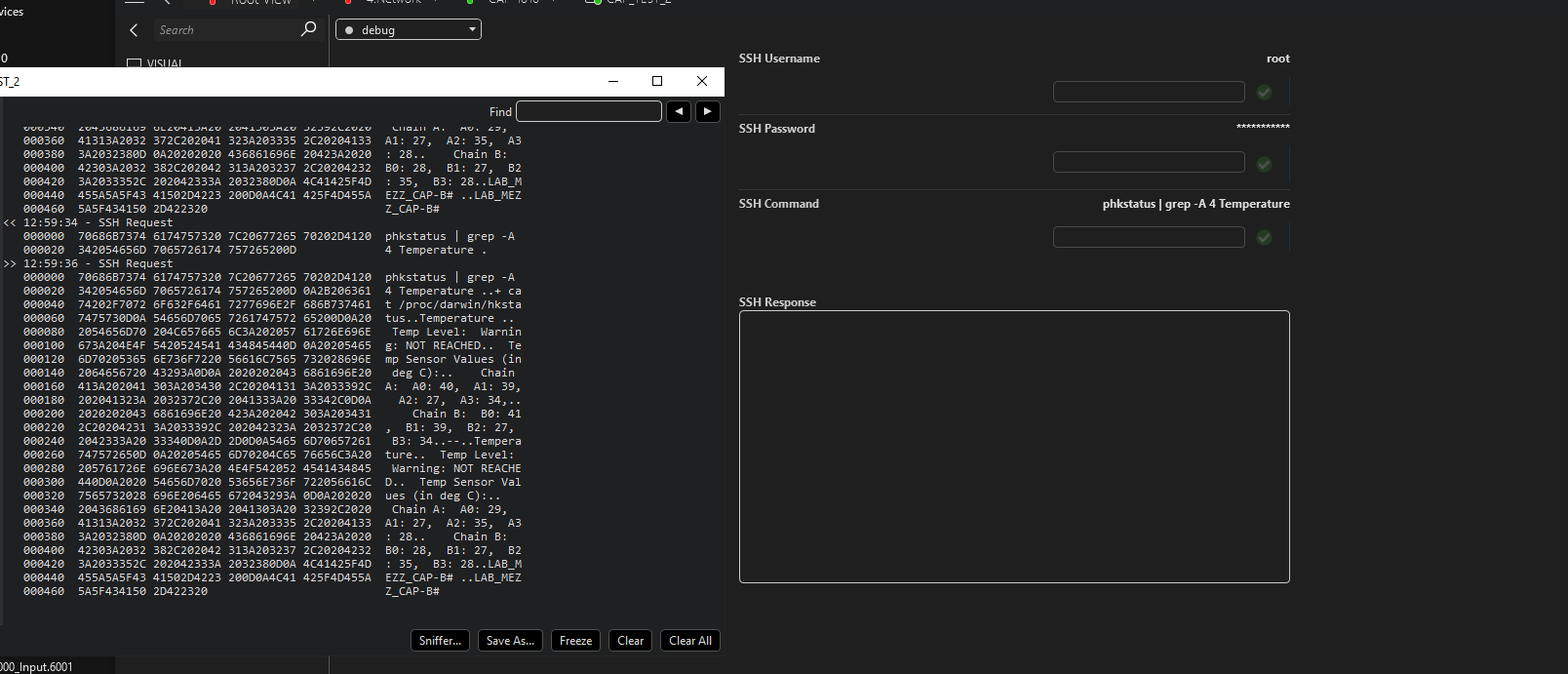Click the 'SSH Username' label

(779, 59)
